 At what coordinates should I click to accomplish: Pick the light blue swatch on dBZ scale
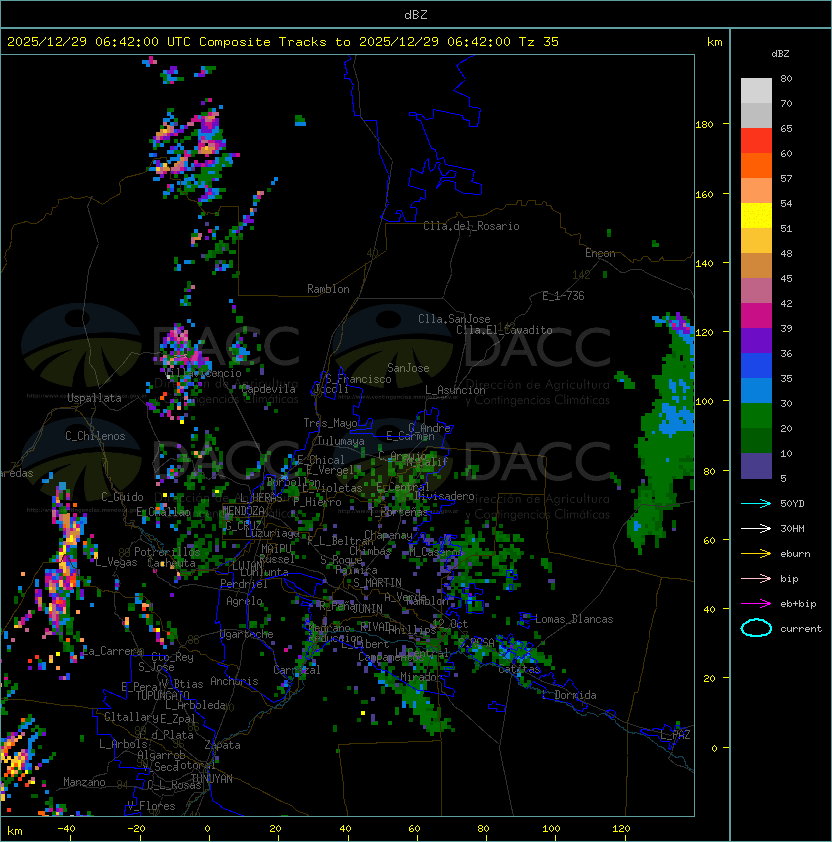point(756,390)
